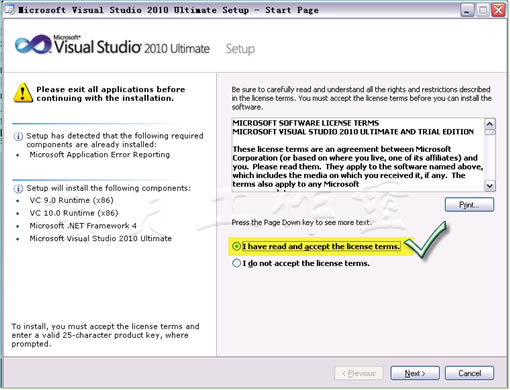The image size is (510, 390).
Task: Click 'VC 10.0 Runtime (x86)' list item
Action: (74, 213)
